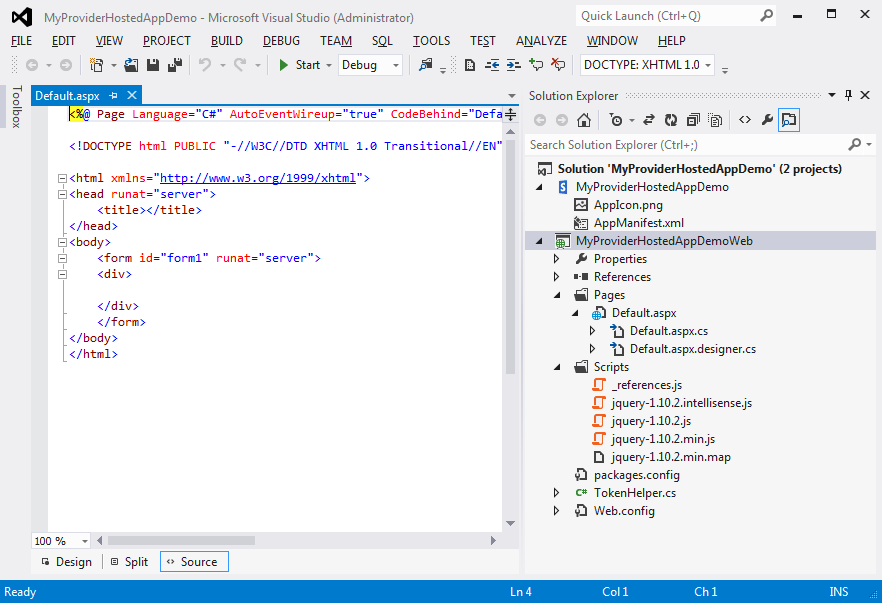Viewport: 882px width, 603px height.
Task: Toggle auto-hide pin of Solution Explorer panel
Action: coord(849,96)
